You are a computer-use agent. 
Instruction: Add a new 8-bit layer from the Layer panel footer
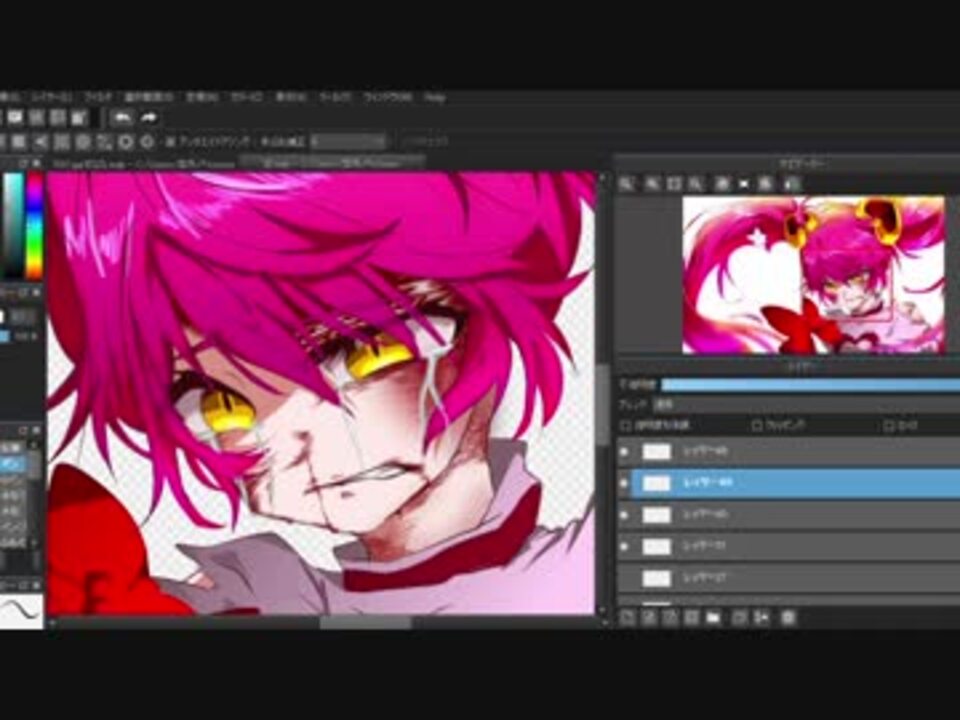pos(648,618)
